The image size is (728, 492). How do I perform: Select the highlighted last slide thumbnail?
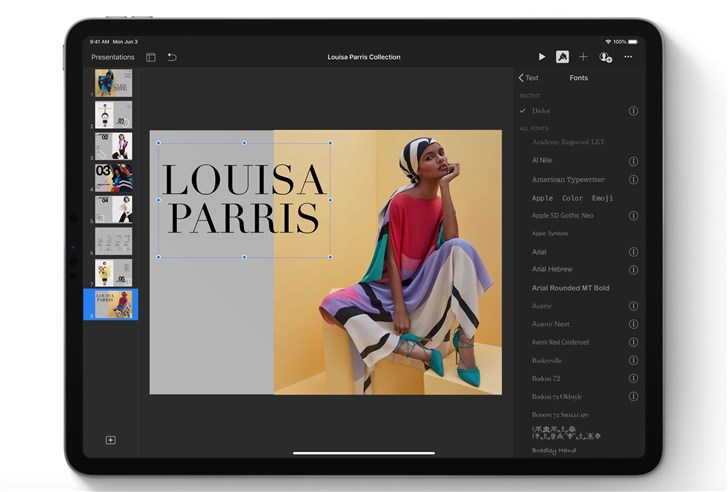pos(113,303)
